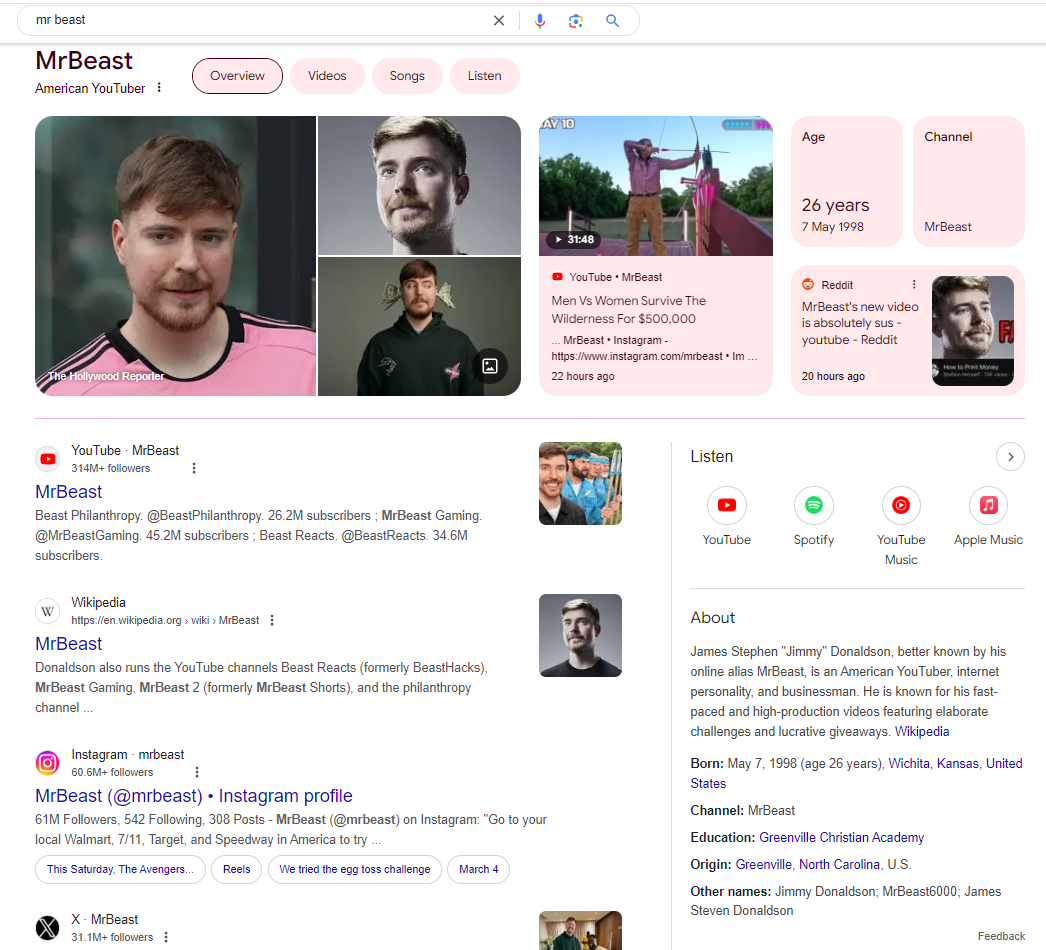Switch to the Listen tab
1046x950 pixels.
click(x=484, y=76)
